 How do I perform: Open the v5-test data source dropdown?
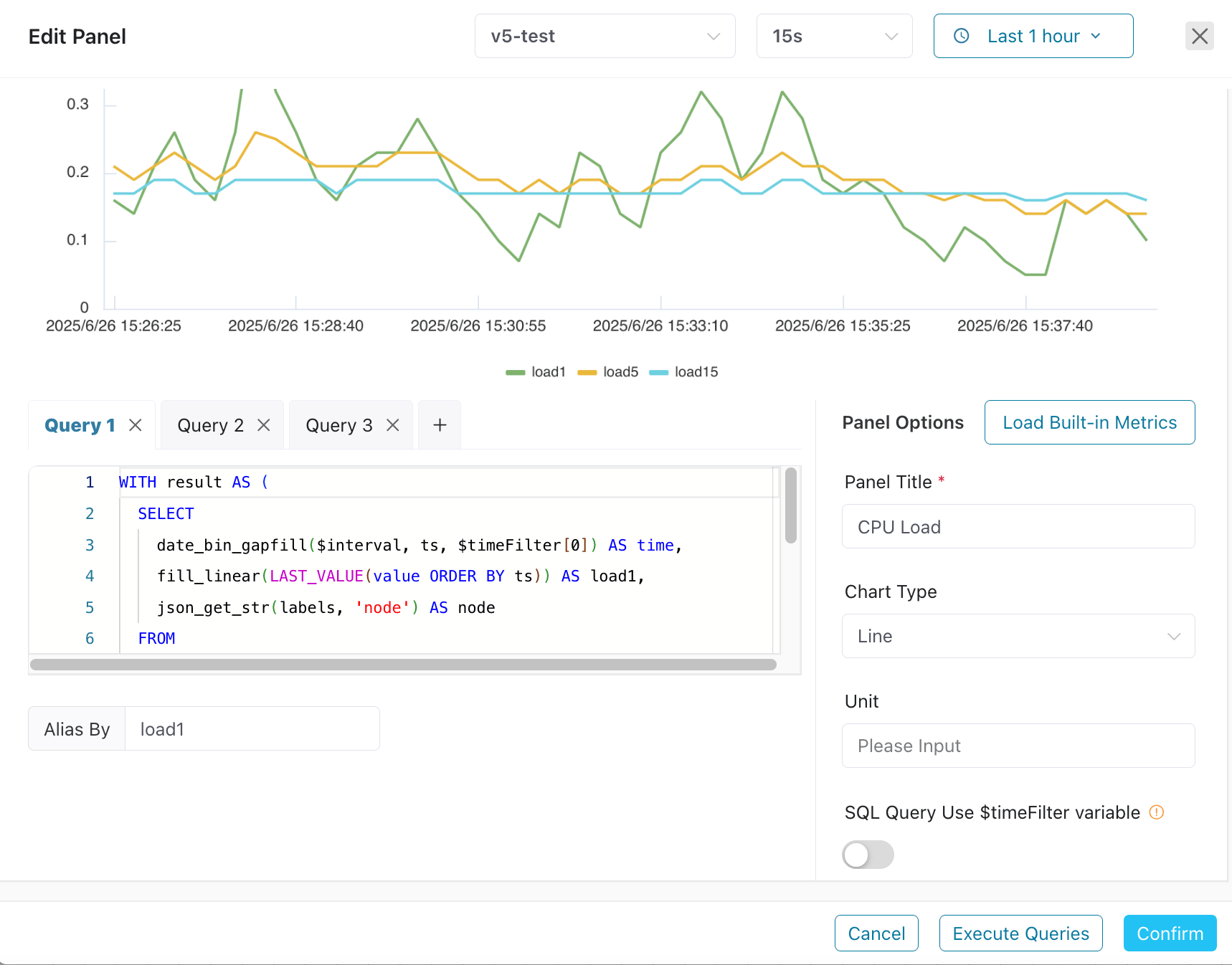coord(605,36)
